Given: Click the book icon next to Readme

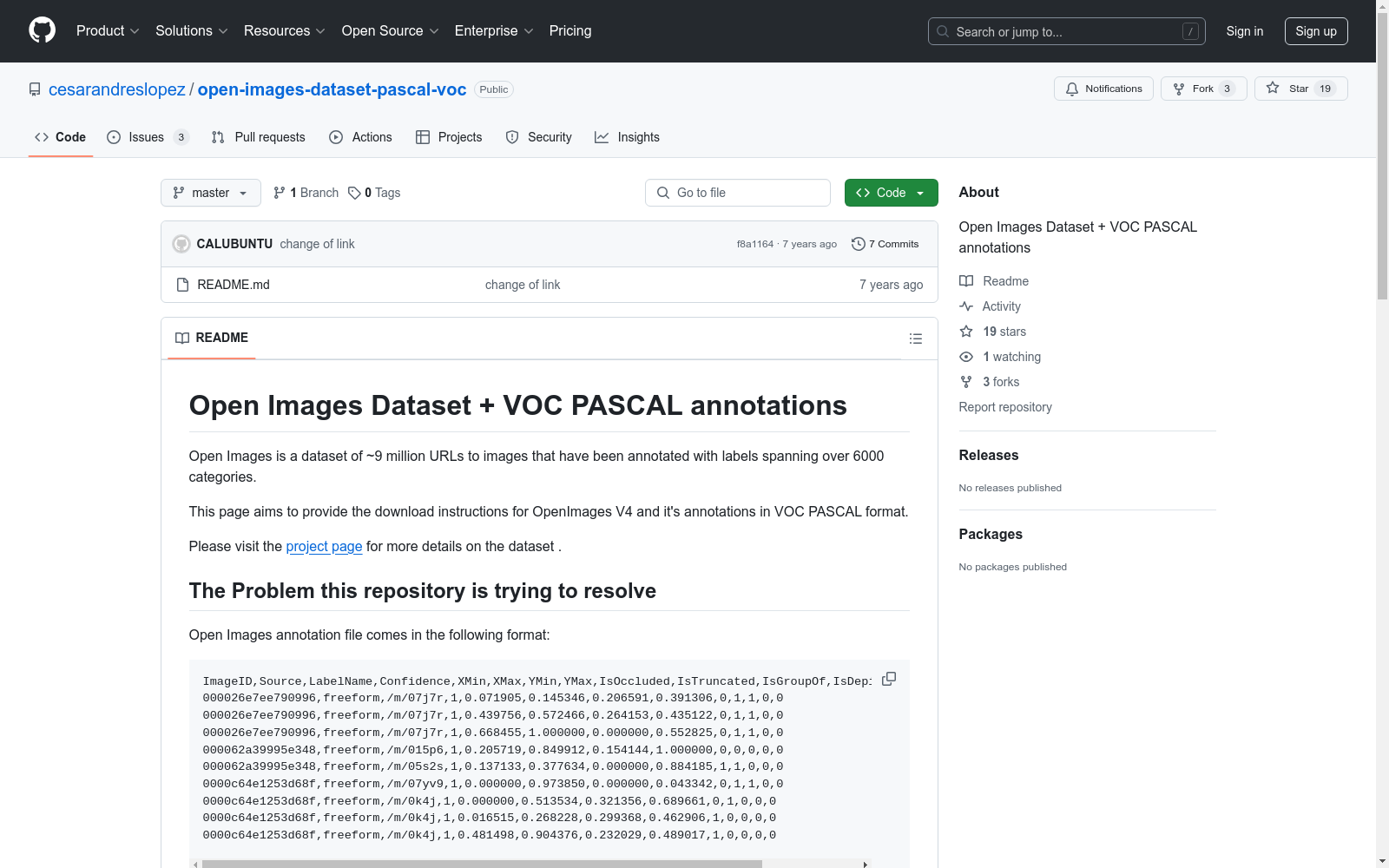Looking at the screenshot, I should pos(966,281).
